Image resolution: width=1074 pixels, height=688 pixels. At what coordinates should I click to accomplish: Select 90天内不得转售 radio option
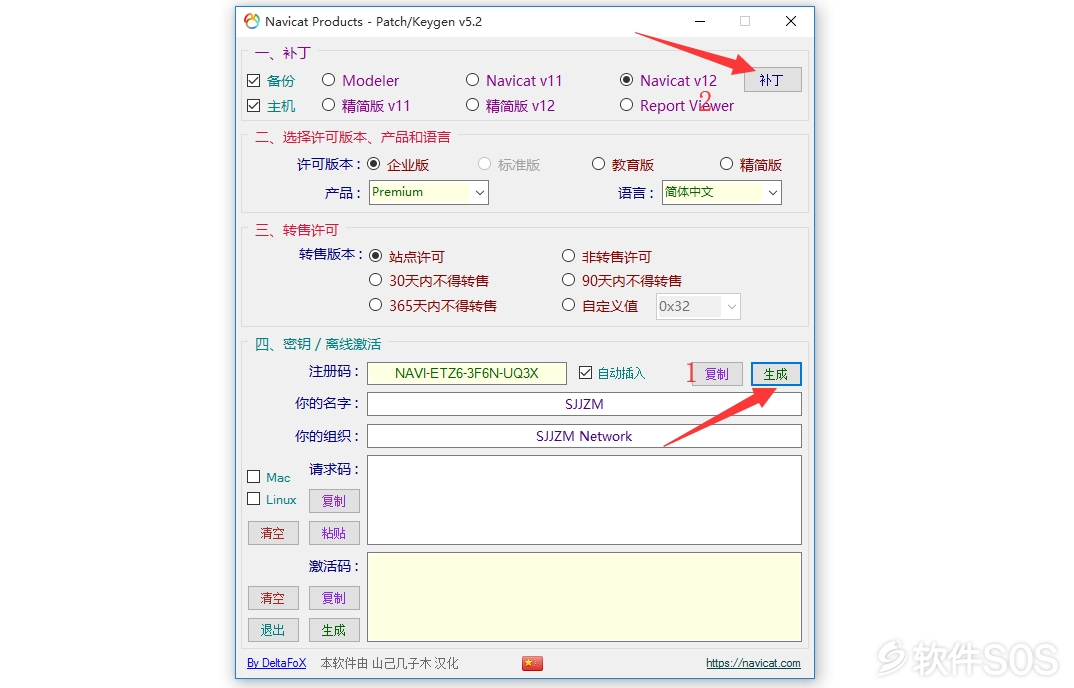(569, 280)
